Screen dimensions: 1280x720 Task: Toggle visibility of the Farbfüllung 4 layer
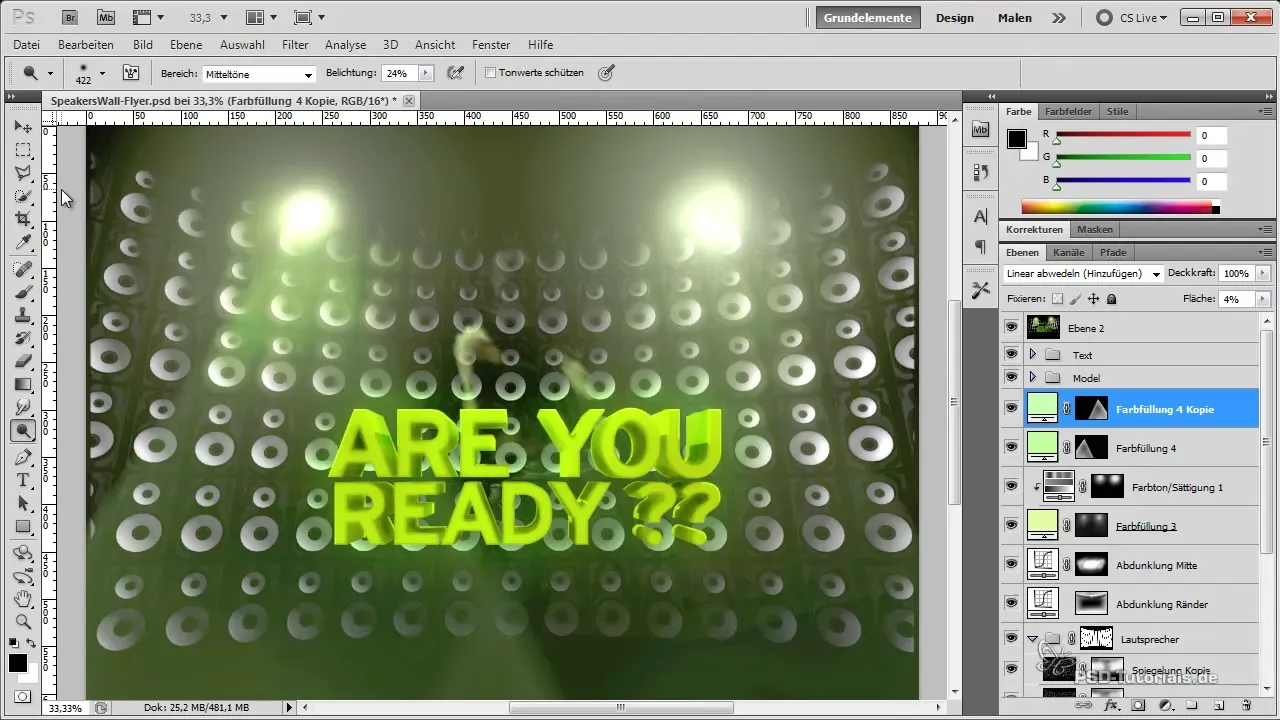tap(1011, 448)
